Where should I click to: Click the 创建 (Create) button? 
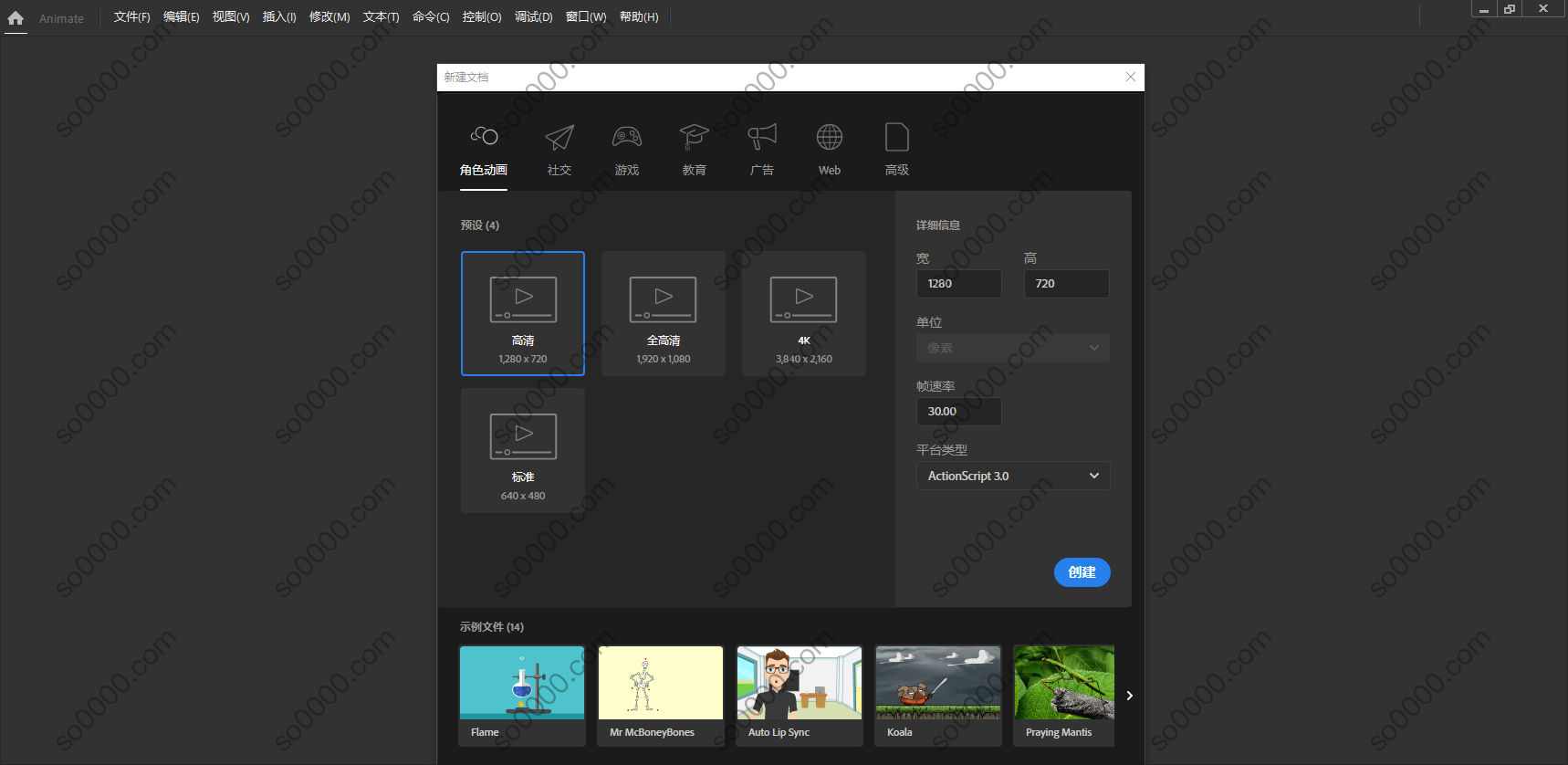coord(1082,572)
